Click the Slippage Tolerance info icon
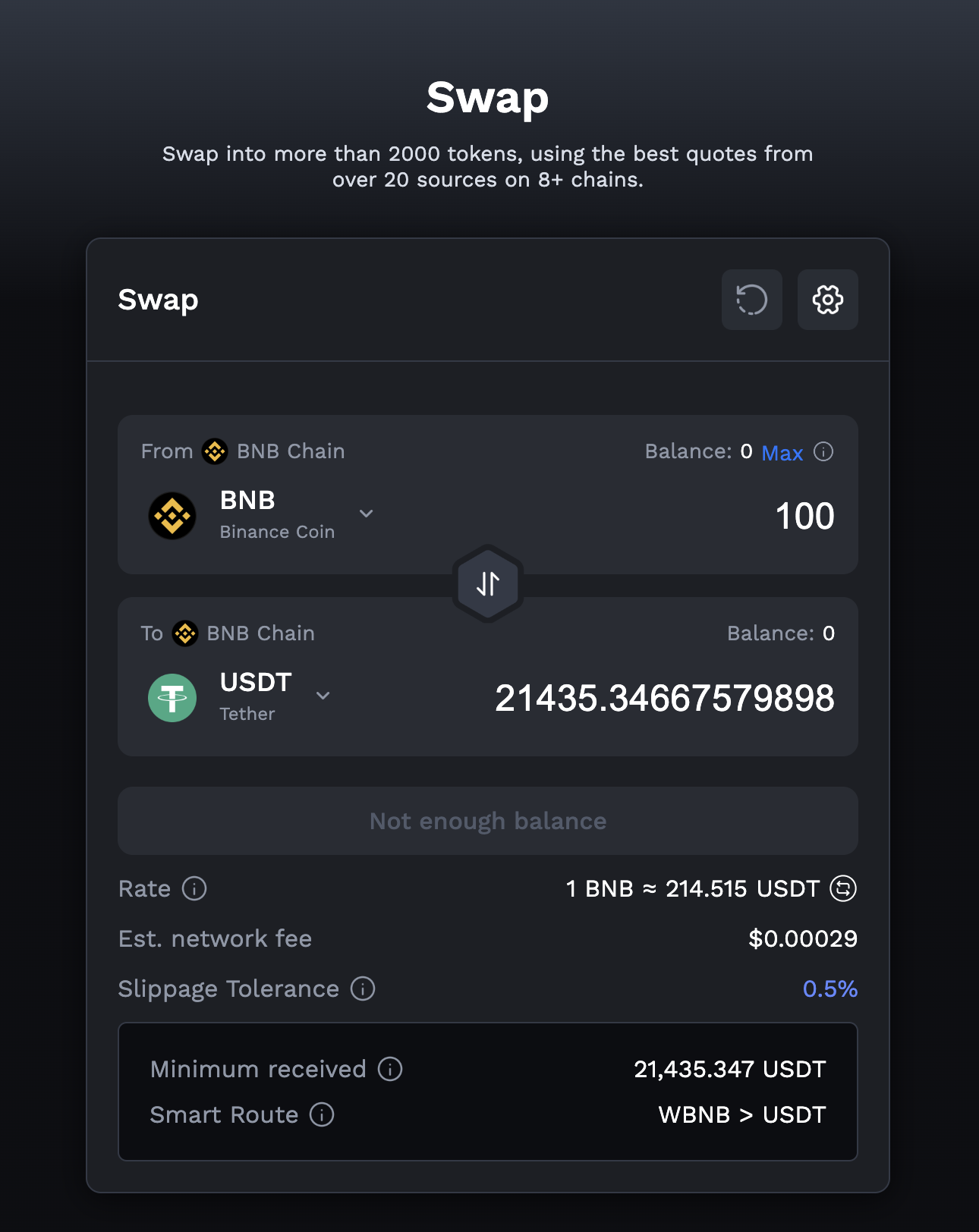979x1232 pixels. (363, 988)
